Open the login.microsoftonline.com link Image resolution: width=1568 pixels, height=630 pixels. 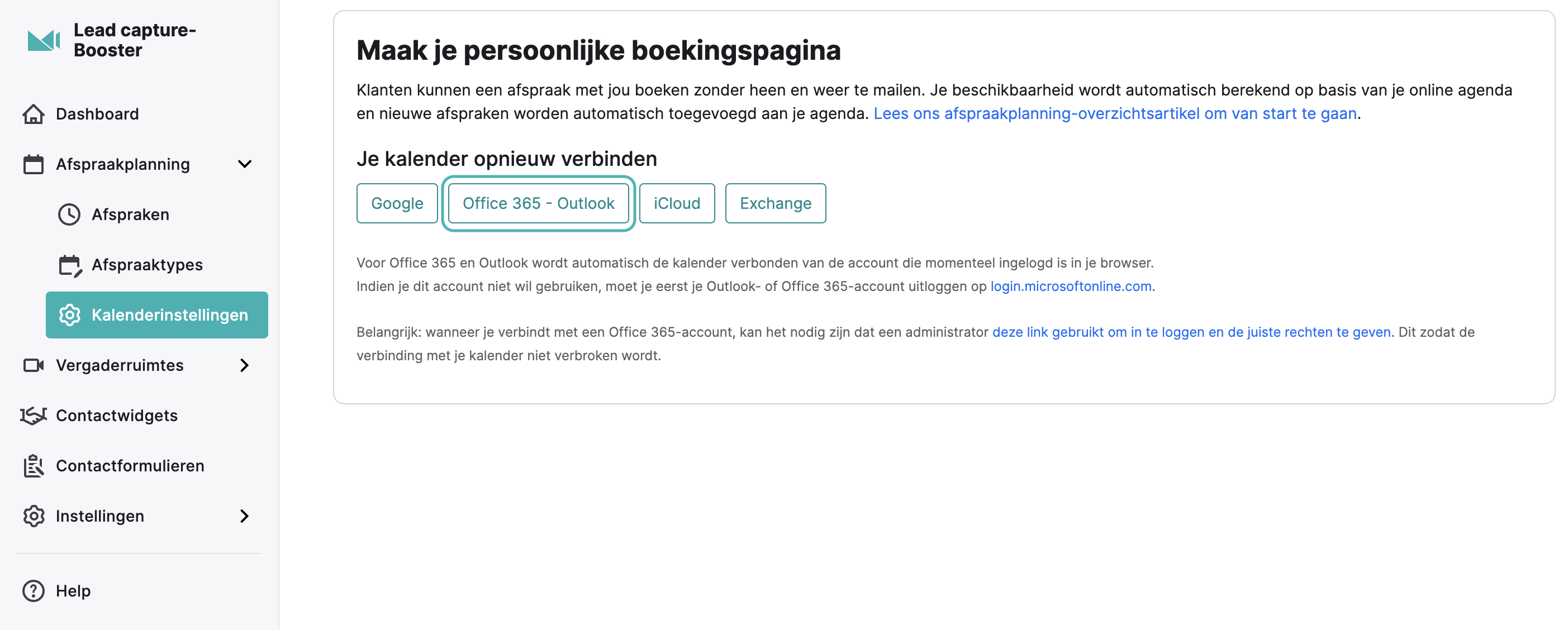click(1071, 287)
